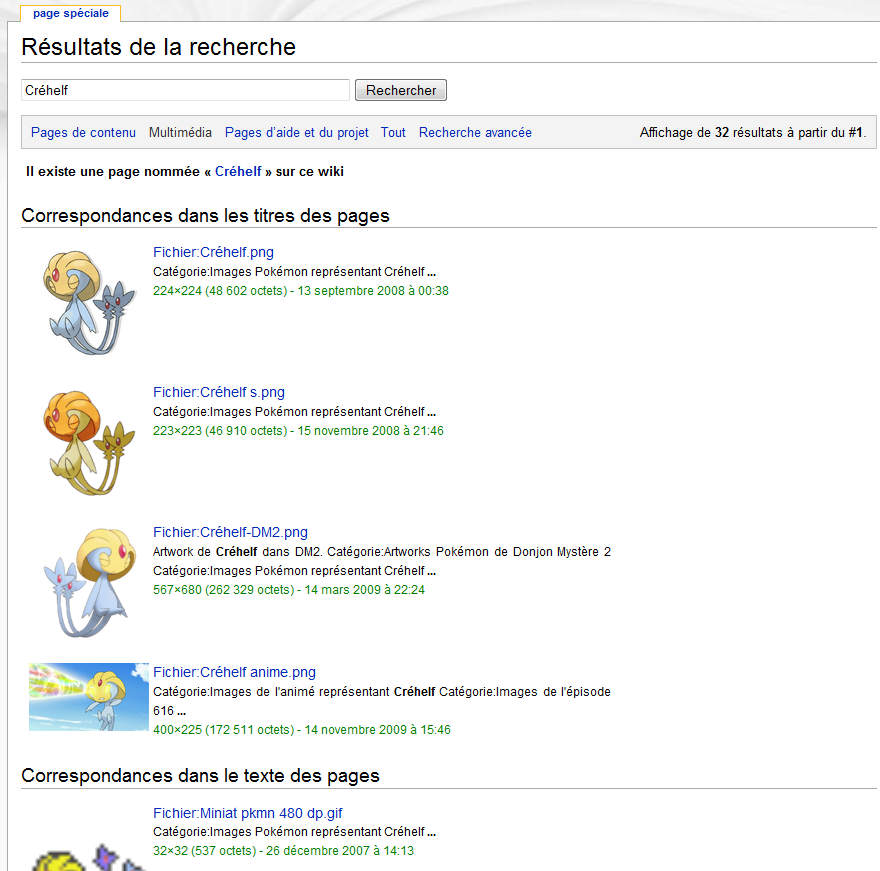Click 'Affichage de 32 résultats' text
Image resolution: width=880 pixels, height=871 pixels.
711,132
